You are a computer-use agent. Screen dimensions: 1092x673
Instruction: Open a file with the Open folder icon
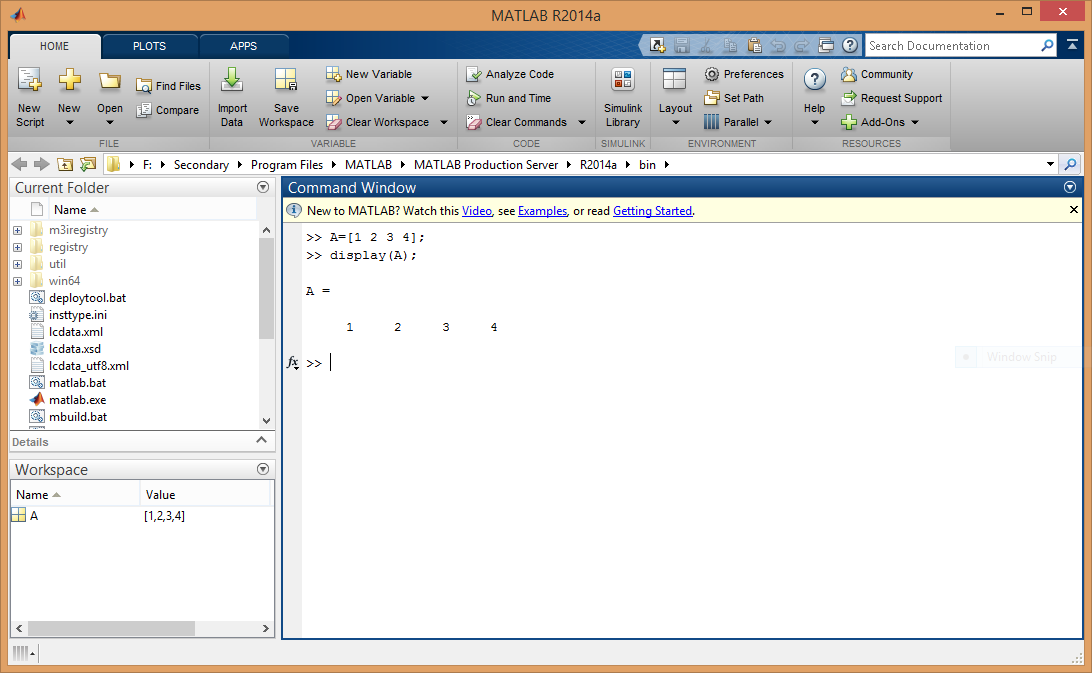[x=109, y=82]
